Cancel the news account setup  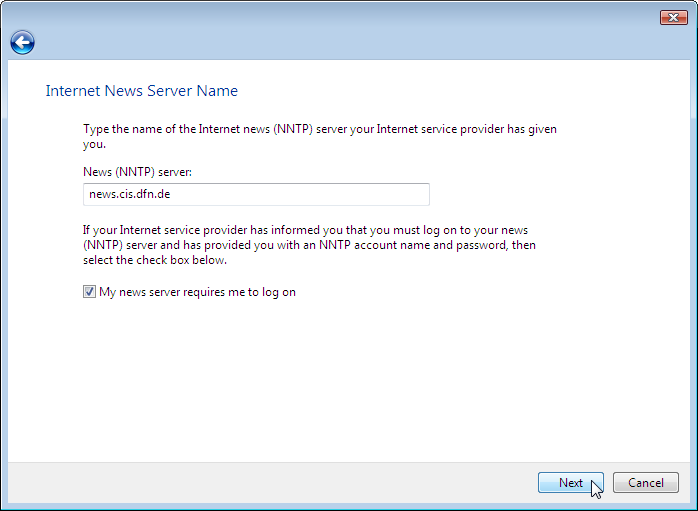click(645, 483)
